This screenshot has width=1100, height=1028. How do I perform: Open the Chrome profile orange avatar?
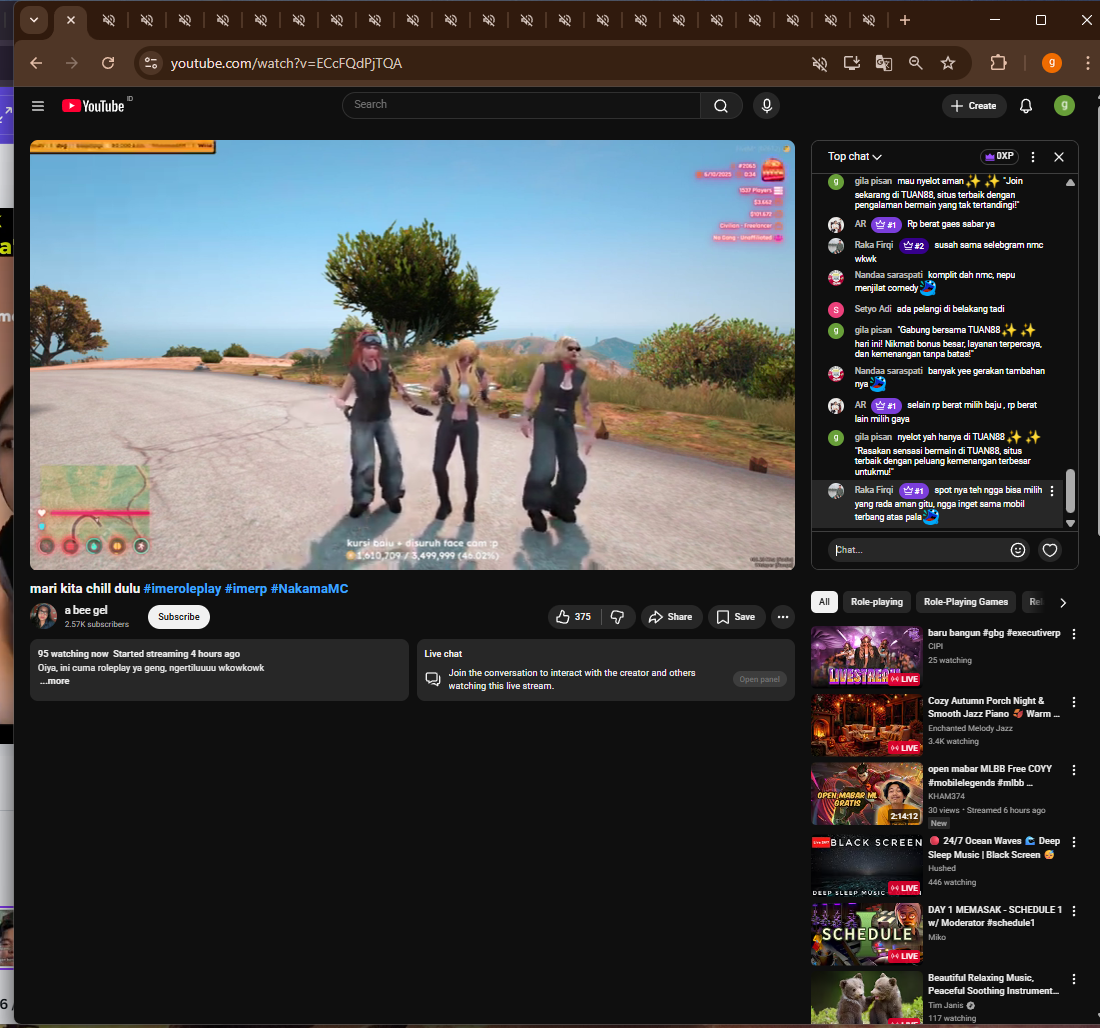tap(1051, 63)
